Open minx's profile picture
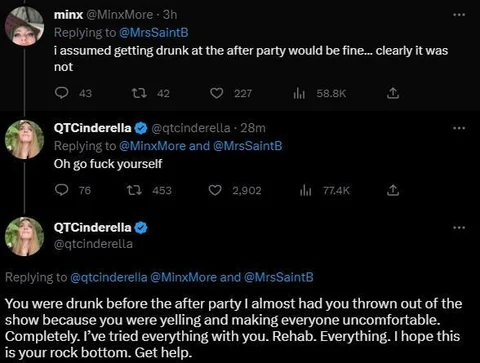The height and width of the screenshot is (363, 480). [x=24, y=26]
